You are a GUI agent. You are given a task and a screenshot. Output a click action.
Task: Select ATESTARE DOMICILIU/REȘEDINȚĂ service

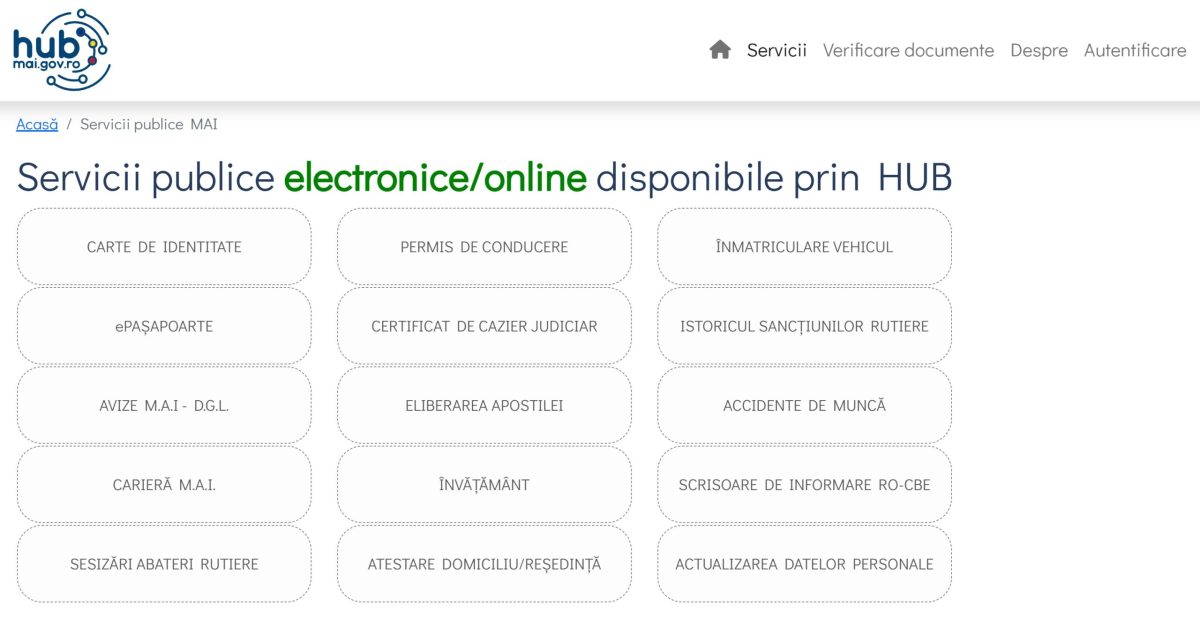click(484, 564)
